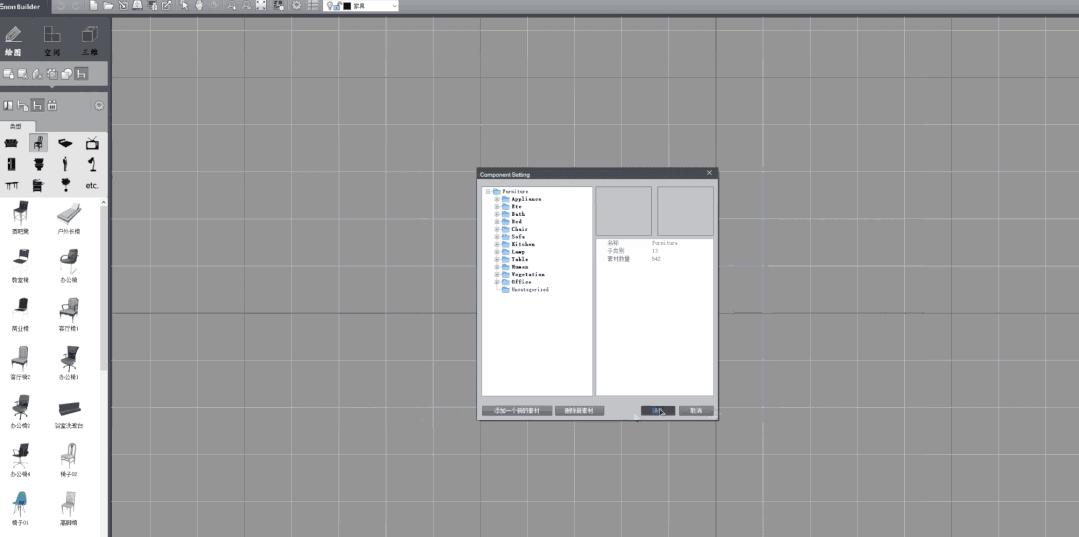The width and height of the screenshot is (1079, 537).
Task: Click the highlighted confirm button in dialog
Action: click(x=658, y=411)
